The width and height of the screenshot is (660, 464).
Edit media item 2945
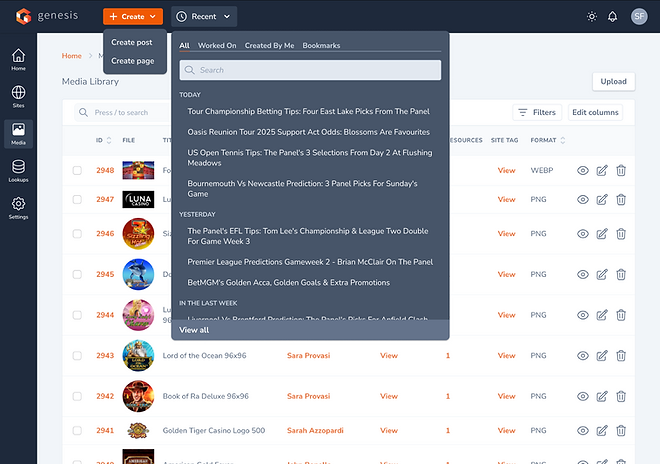coord(602,275)
